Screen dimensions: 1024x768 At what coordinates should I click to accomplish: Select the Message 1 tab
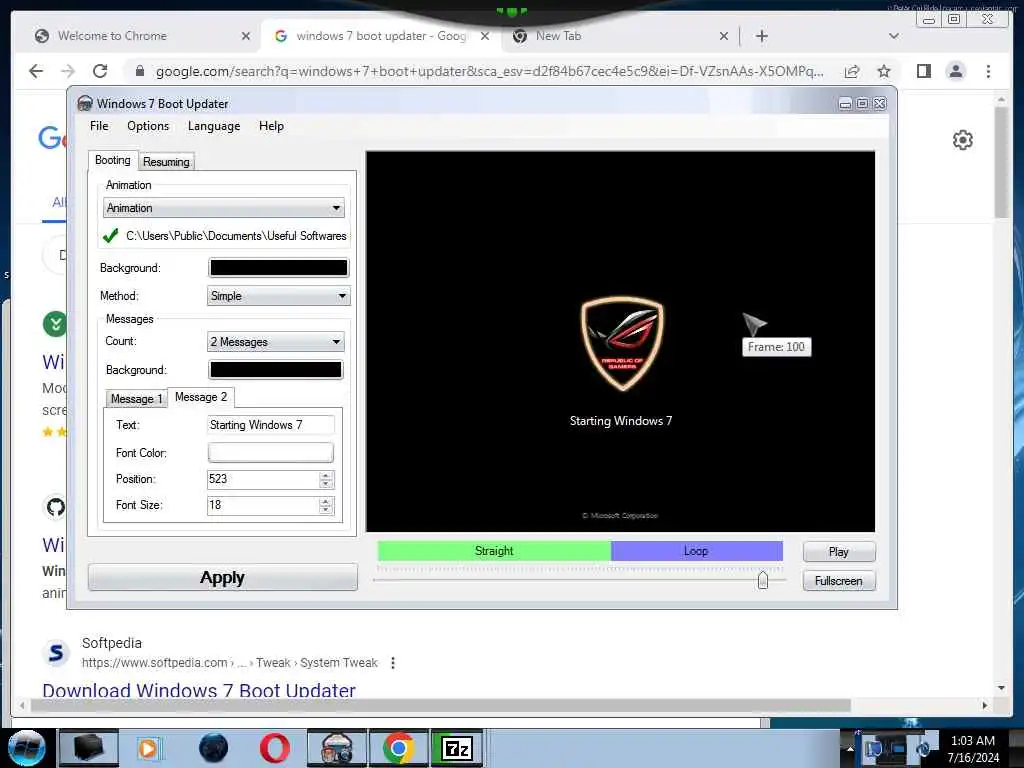[x=136, y=398]
